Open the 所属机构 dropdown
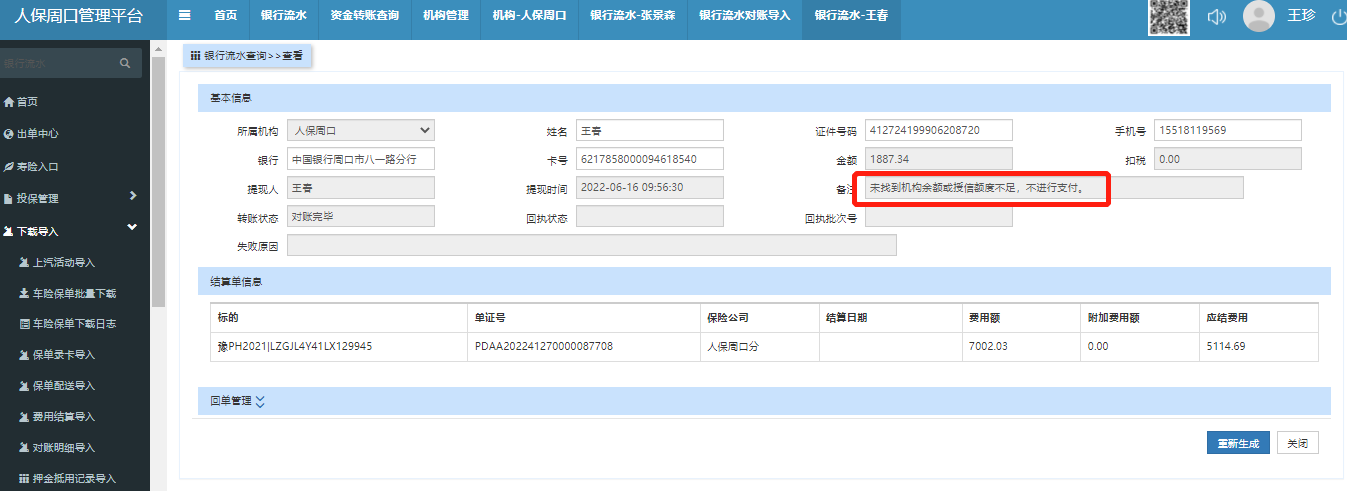1347x491 pixels. point(361,130)
